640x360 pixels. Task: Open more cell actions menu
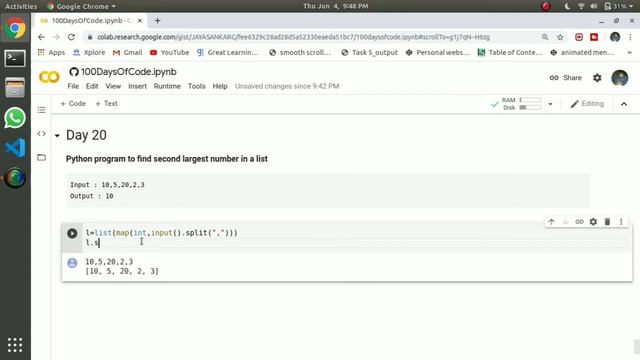(621, 222)
